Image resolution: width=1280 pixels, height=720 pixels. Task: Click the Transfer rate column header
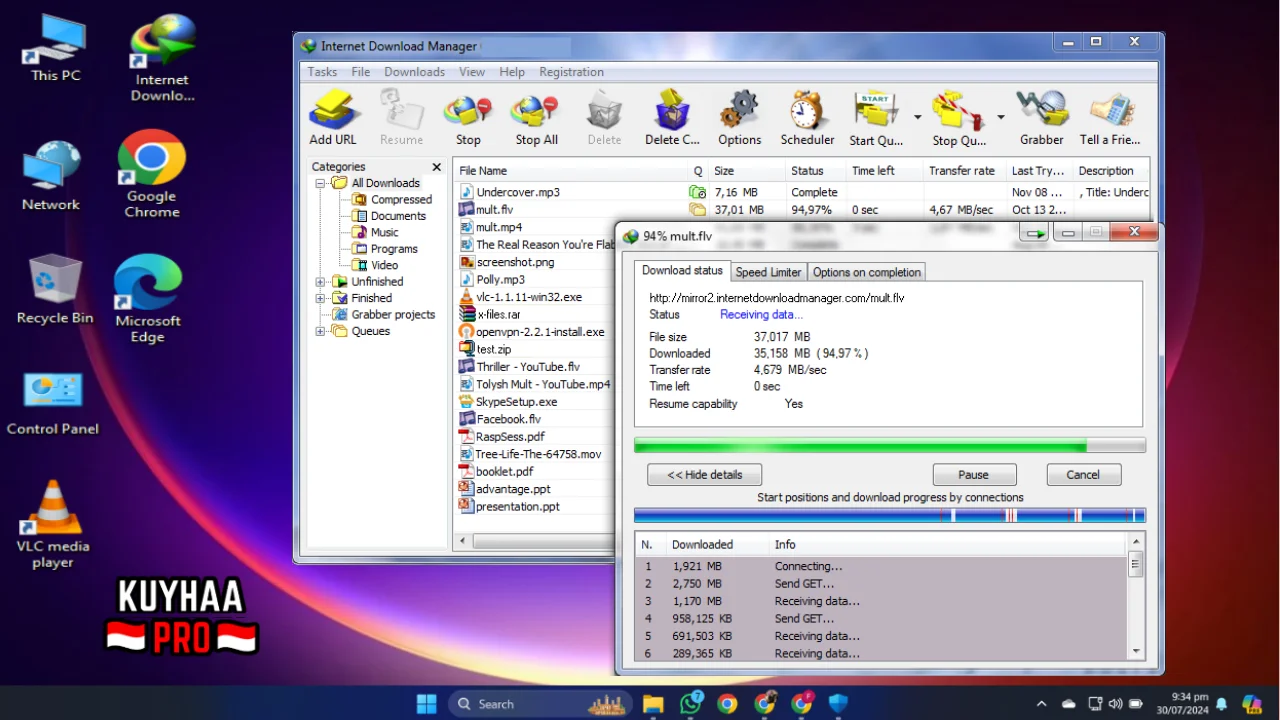964,171
